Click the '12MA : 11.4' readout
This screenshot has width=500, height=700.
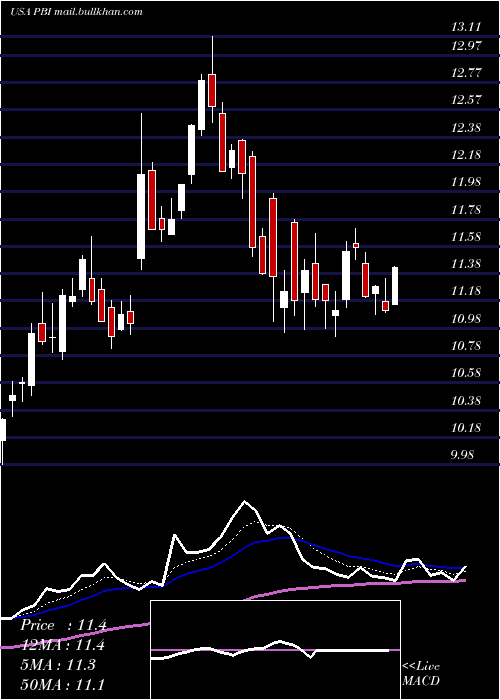(62, 645)
